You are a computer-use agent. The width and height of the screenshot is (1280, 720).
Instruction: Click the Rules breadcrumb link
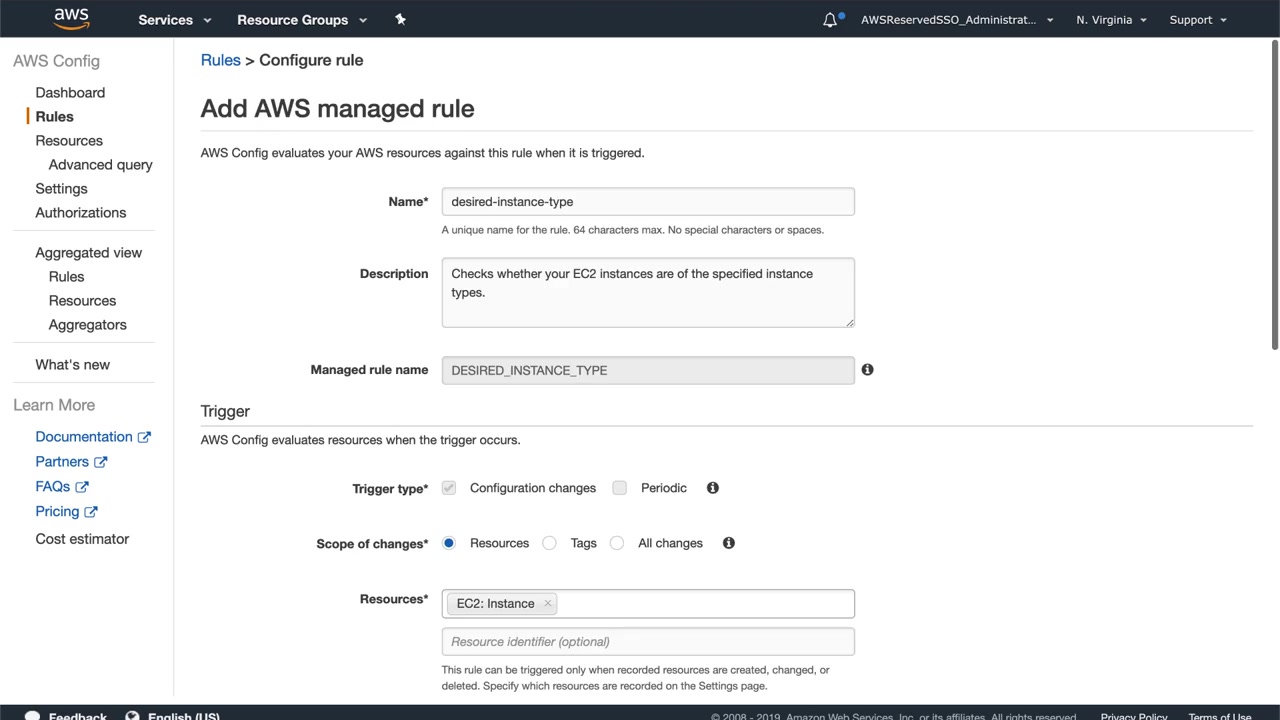[220, 60]
